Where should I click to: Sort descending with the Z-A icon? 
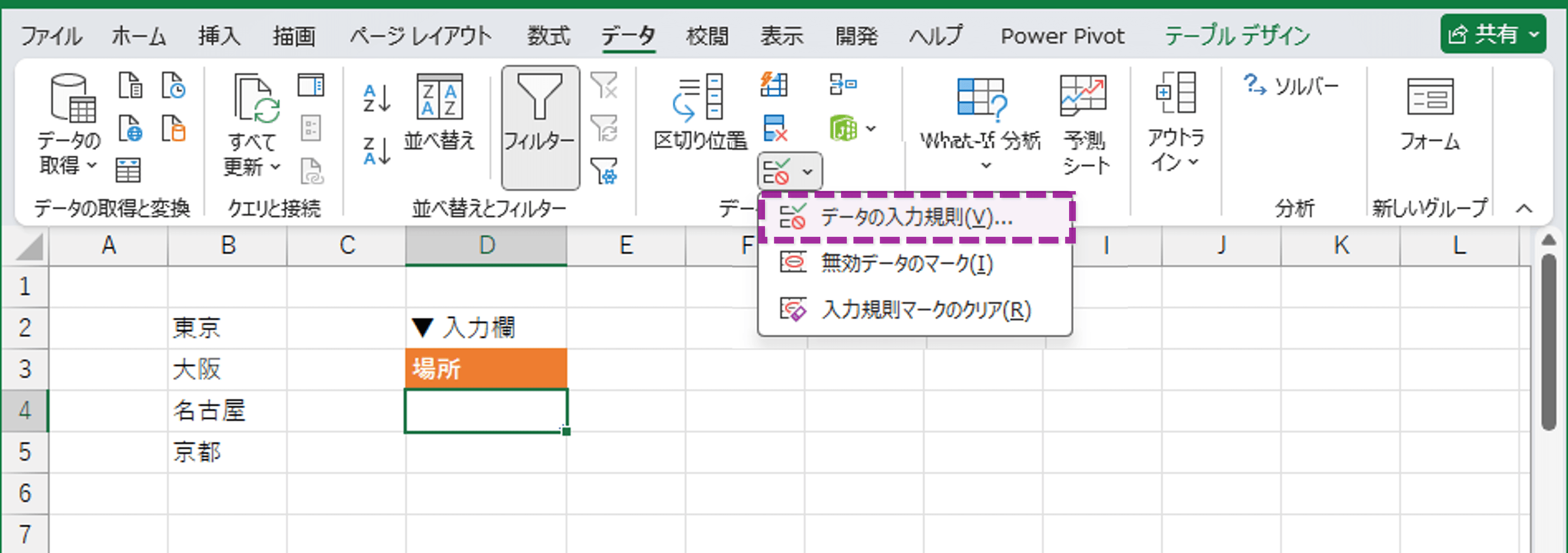click(377, 151)
